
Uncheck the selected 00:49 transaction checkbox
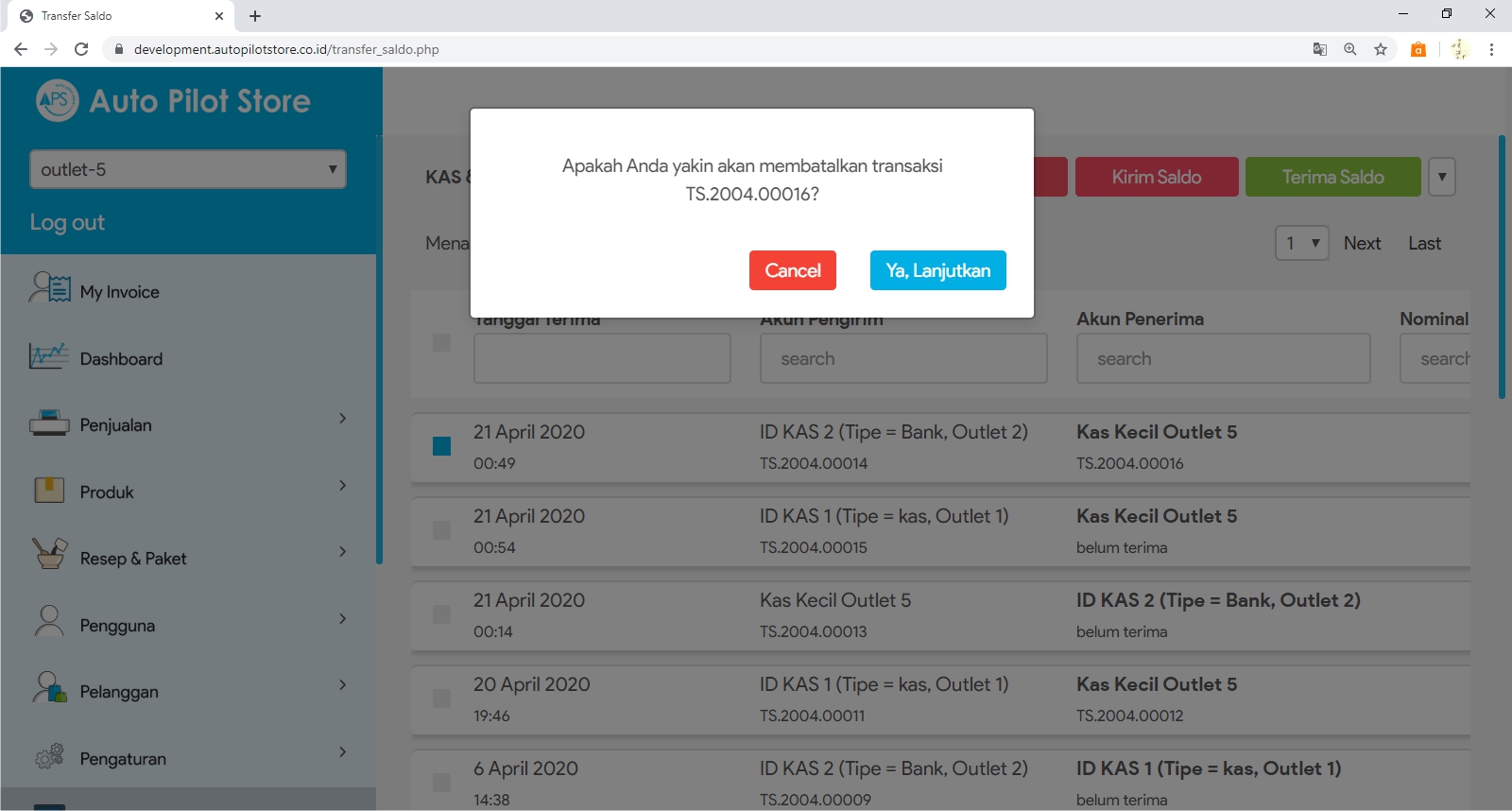coord(441,446)
